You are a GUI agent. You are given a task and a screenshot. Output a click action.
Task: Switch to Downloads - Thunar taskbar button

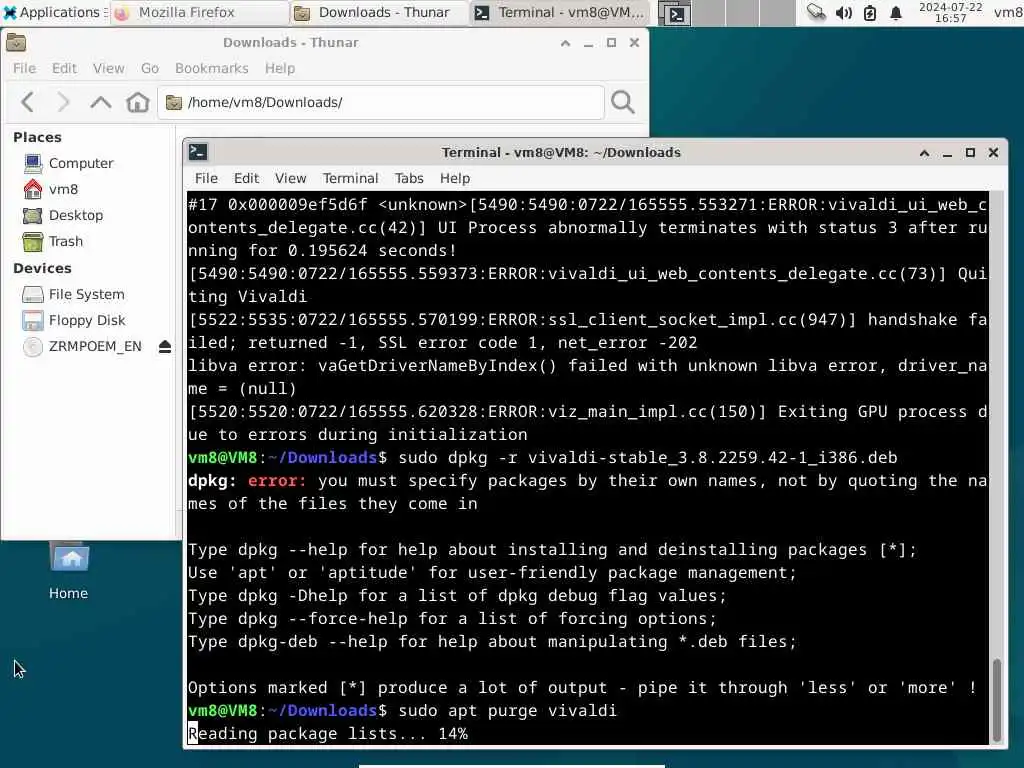pyautogui.click(x=379, y=12)
